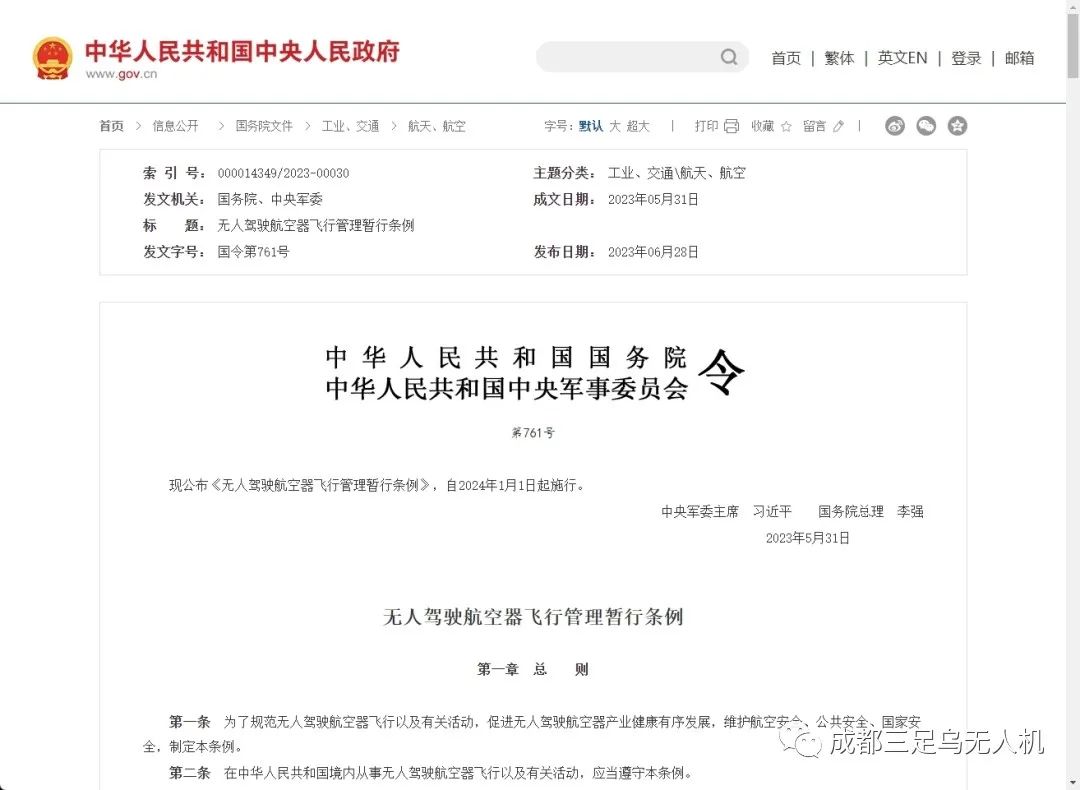Click the Weibo share icon
Viewport: 1080px width, 790px height.
click(895, 125)
